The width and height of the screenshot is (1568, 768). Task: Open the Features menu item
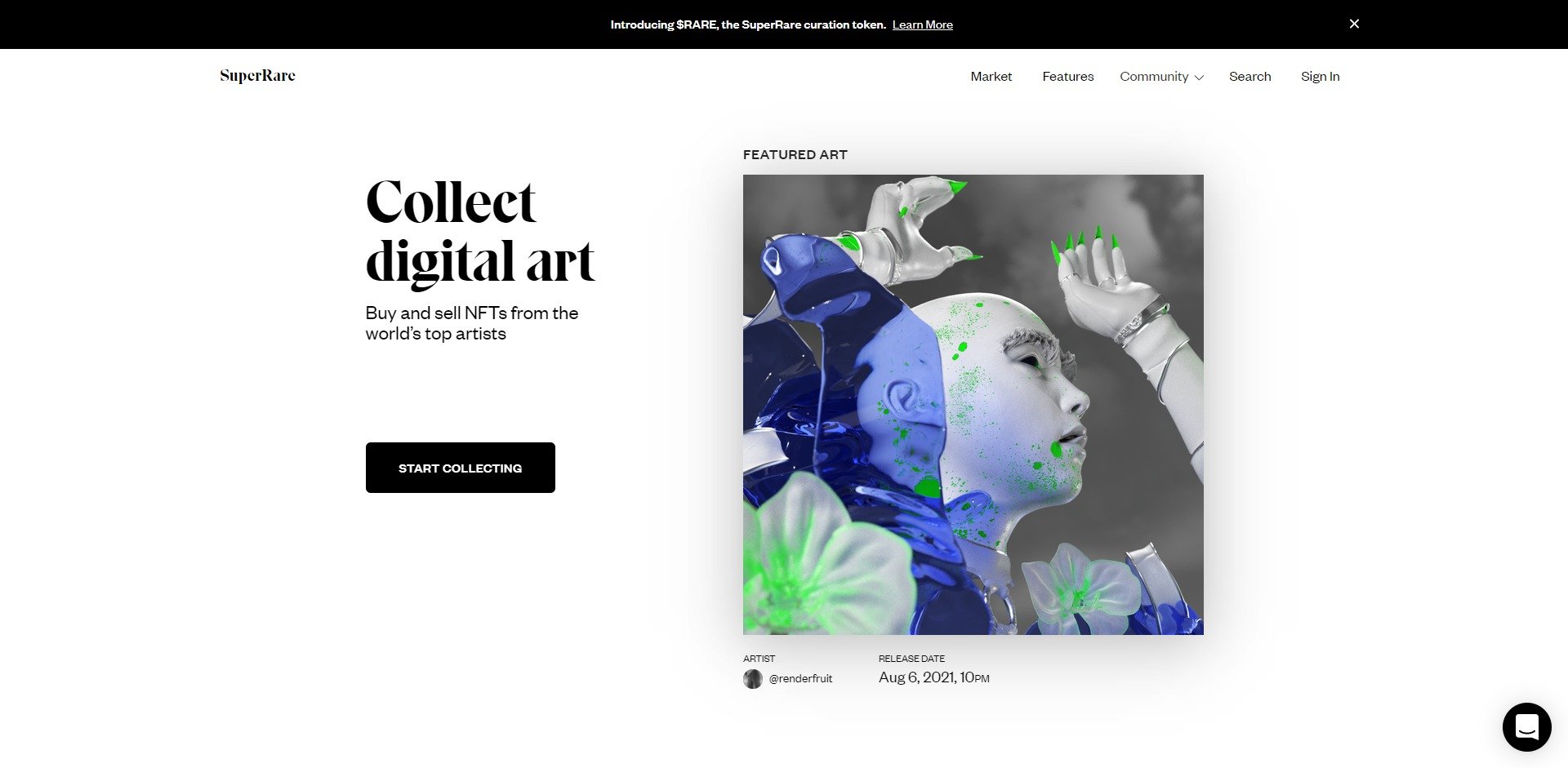[x=1067, y=77]
